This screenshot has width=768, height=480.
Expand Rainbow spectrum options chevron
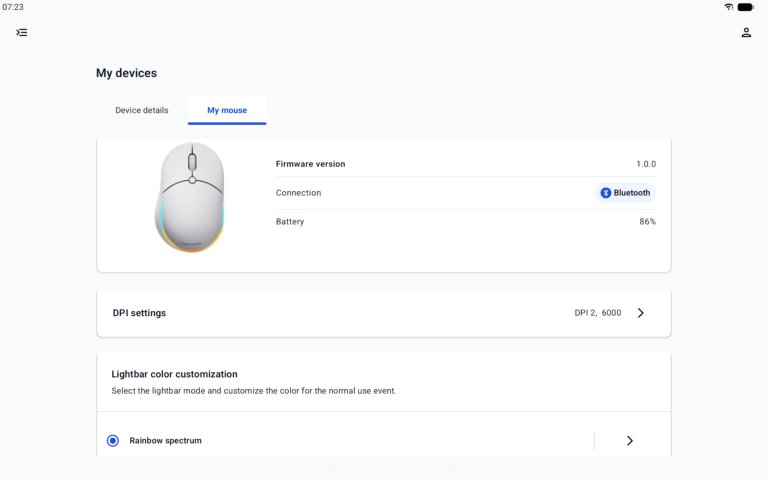click(x=630, y=441)
